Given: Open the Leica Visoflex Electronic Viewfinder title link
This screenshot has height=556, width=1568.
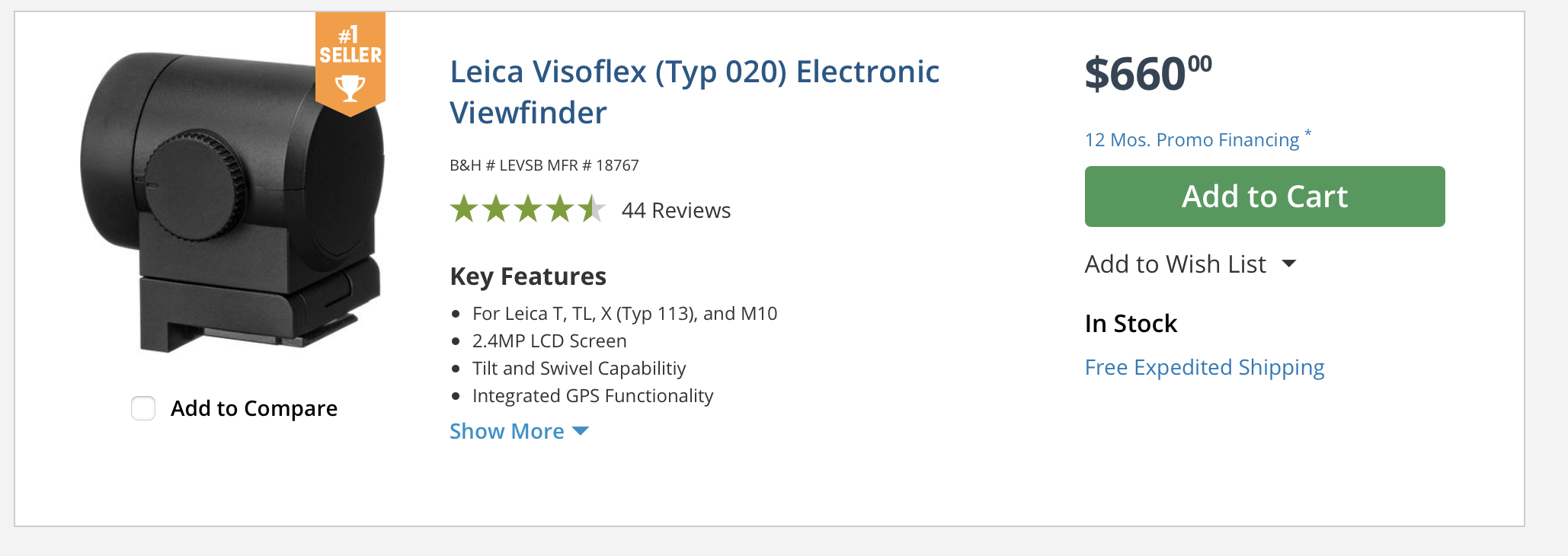Looking at the screenshot, I should click(694, 92).
